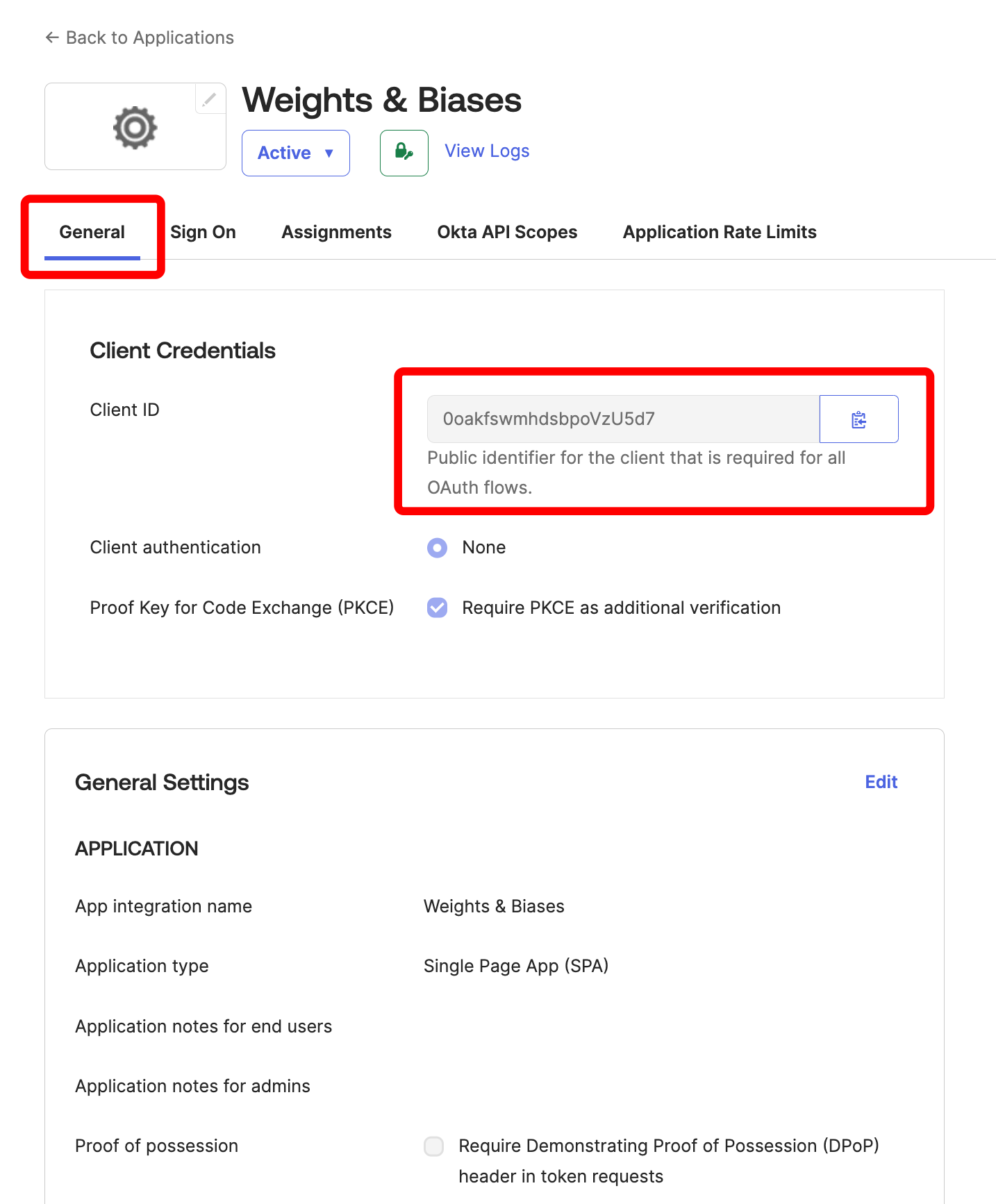Viewport: 996px width, 1204px height.
Task: Select None client authentication radio button
Action: [437, 548]
